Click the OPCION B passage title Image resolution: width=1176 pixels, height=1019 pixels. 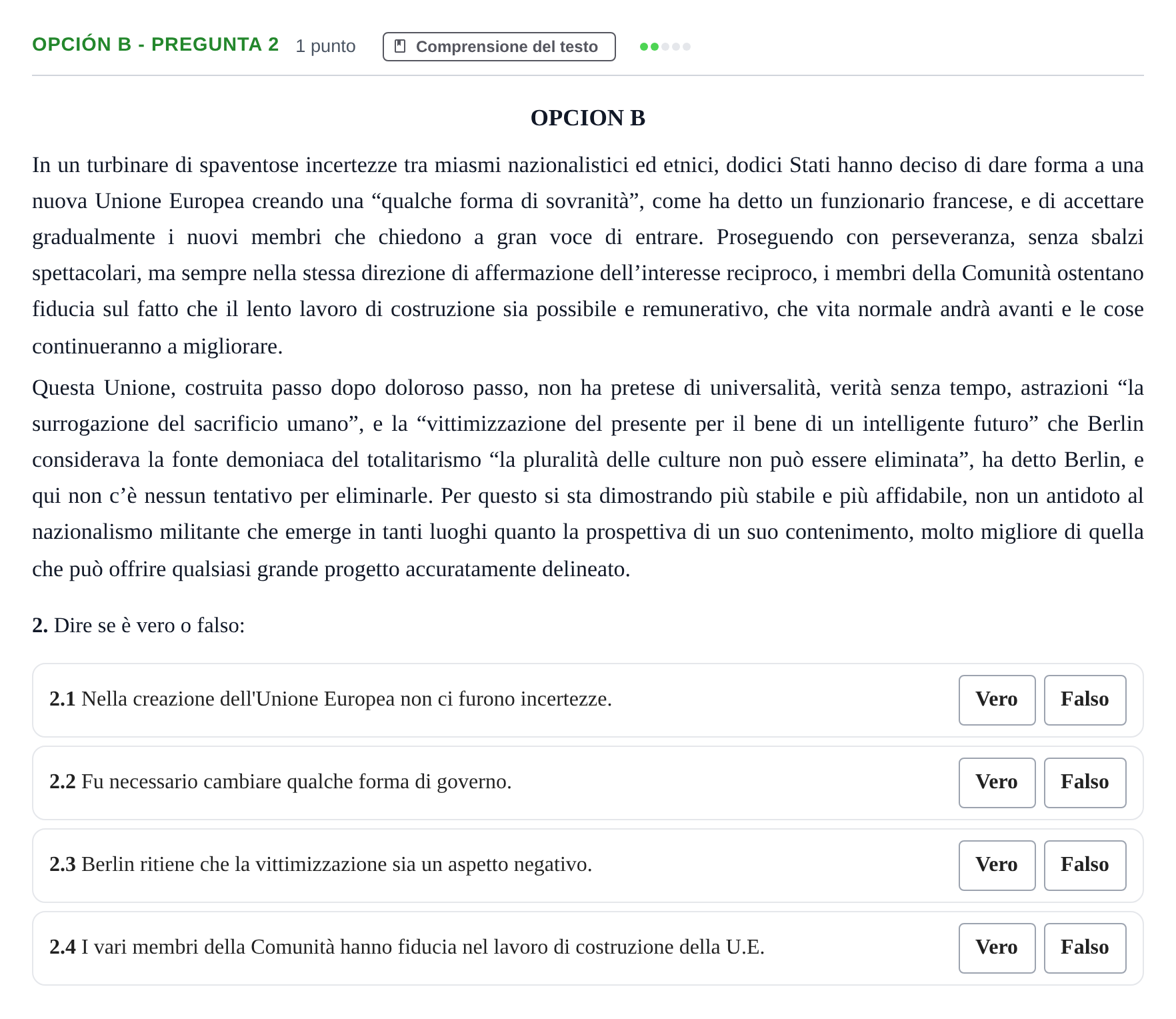pyautogui.click(x=588, y=118)
